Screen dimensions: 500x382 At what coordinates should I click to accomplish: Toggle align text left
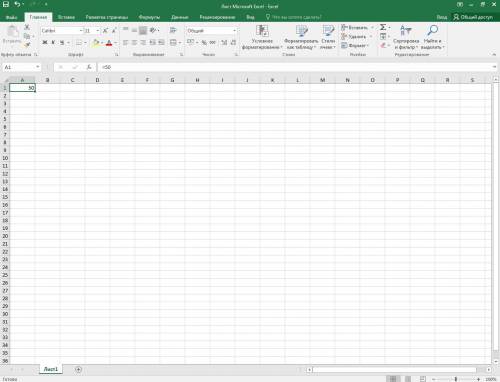(125, 43)
